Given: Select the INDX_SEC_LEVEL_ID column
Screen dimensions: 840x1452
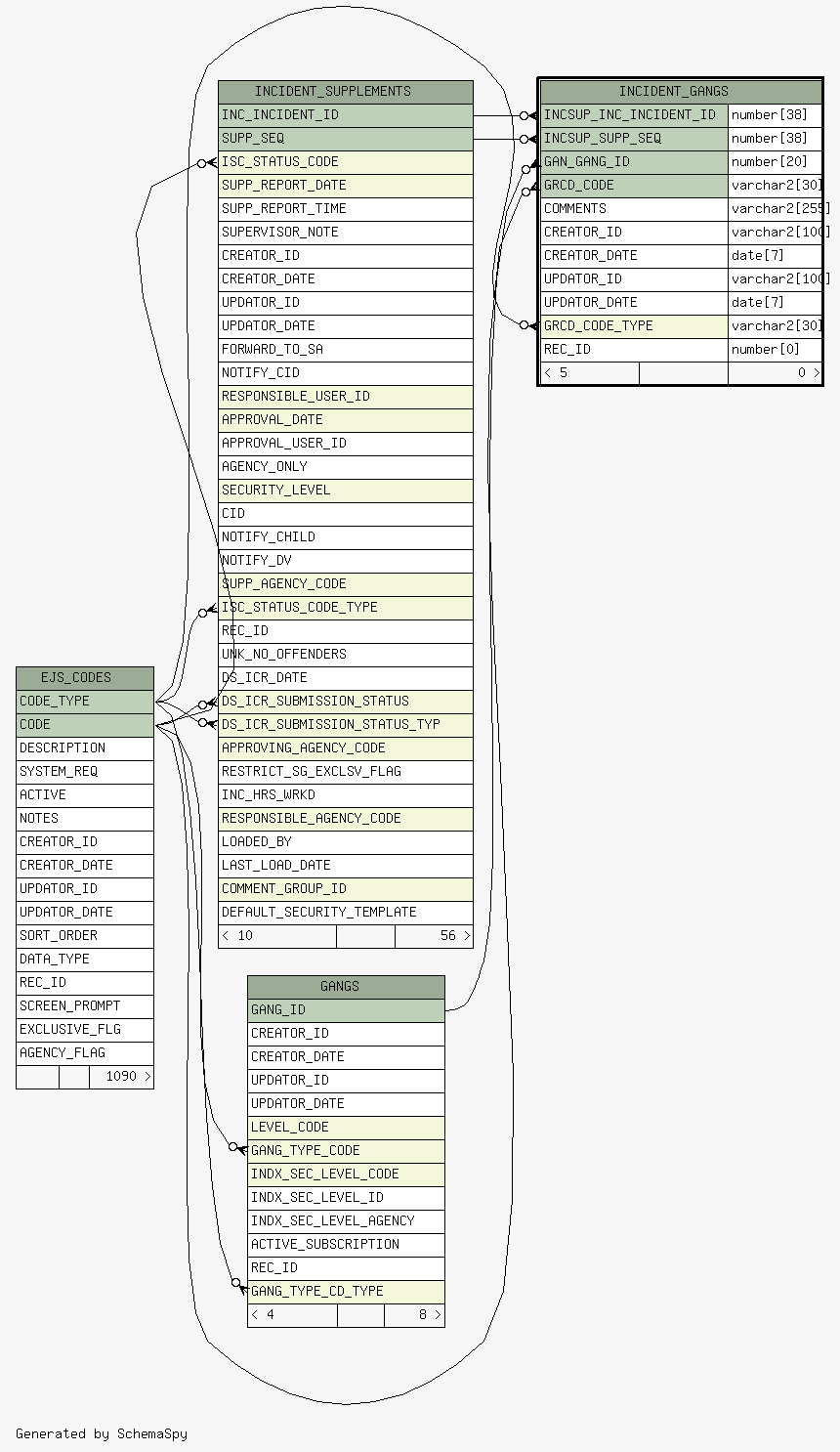Looking at the screenshot, I should coord(346,1198).
